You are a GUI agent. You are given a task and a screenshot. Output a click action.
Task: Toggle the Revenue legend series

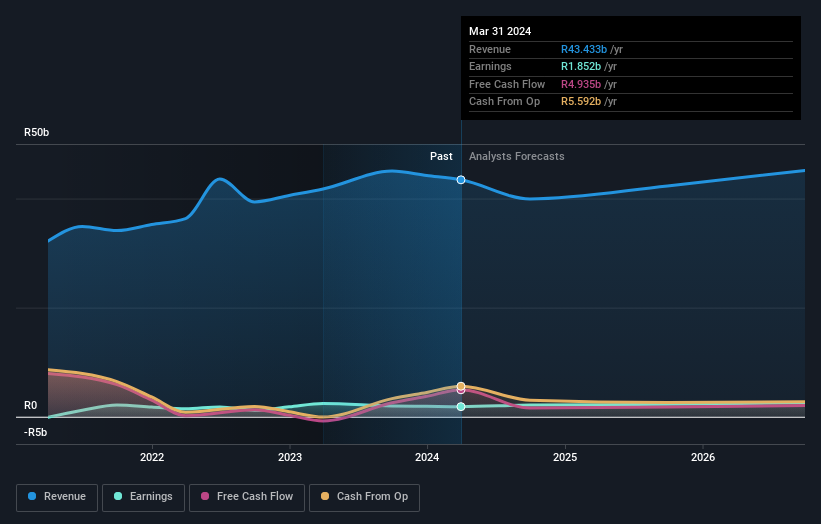(x=57, y=497)
